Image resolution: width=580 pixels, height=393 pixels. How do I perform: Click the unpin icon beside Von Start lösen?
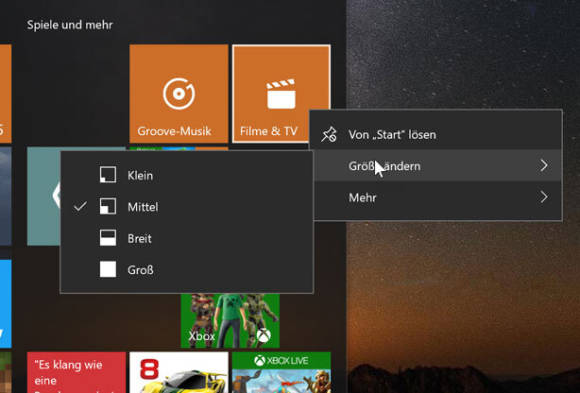point(329,134)
